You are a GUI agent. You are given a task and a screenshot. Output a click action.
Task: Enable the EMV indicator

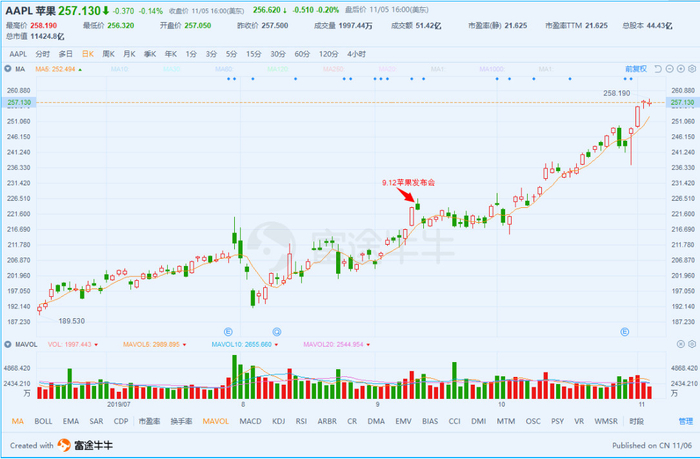(403, 421)
